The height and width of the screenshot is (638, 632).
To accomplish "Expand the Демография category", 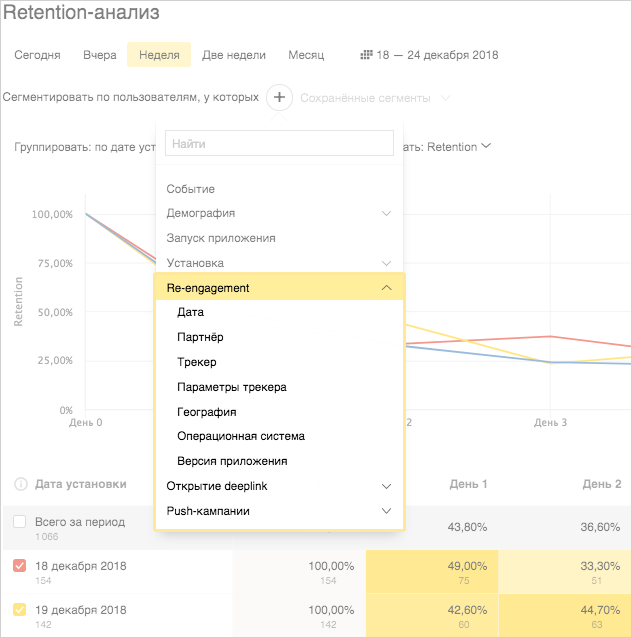I will 386,213.
